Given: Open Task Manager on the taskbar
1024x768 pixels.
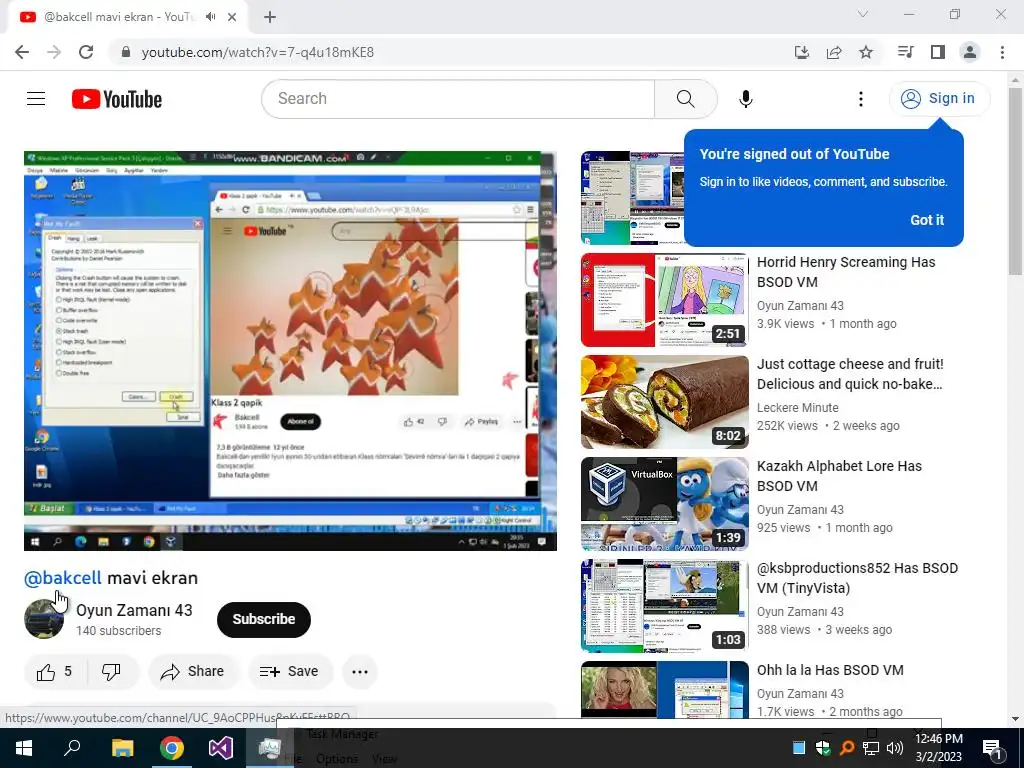Looking at the screenshot, I should coord(270,748).
